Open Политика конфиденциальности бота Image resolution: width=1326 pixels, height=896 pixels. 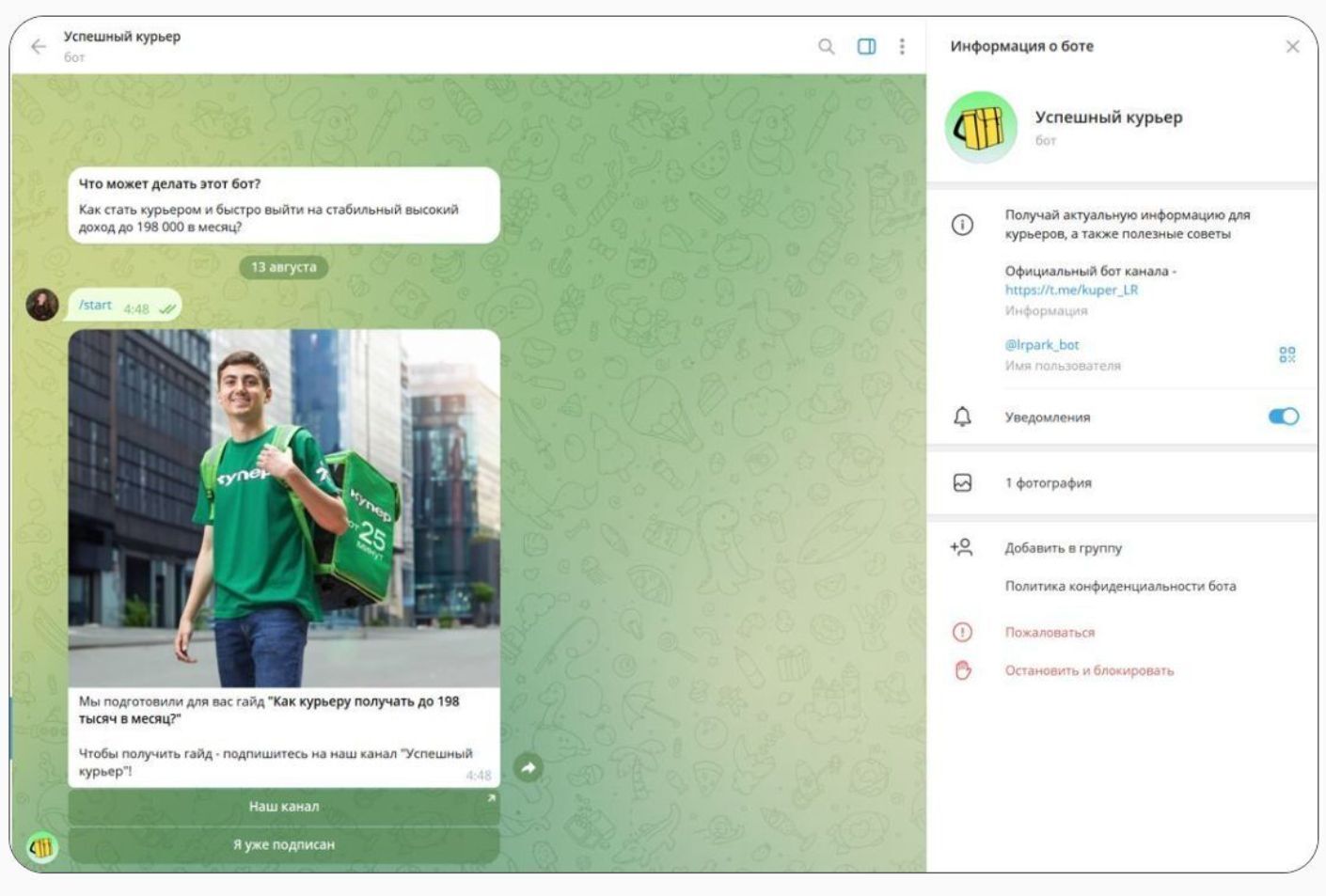[x=1120, y=586]
